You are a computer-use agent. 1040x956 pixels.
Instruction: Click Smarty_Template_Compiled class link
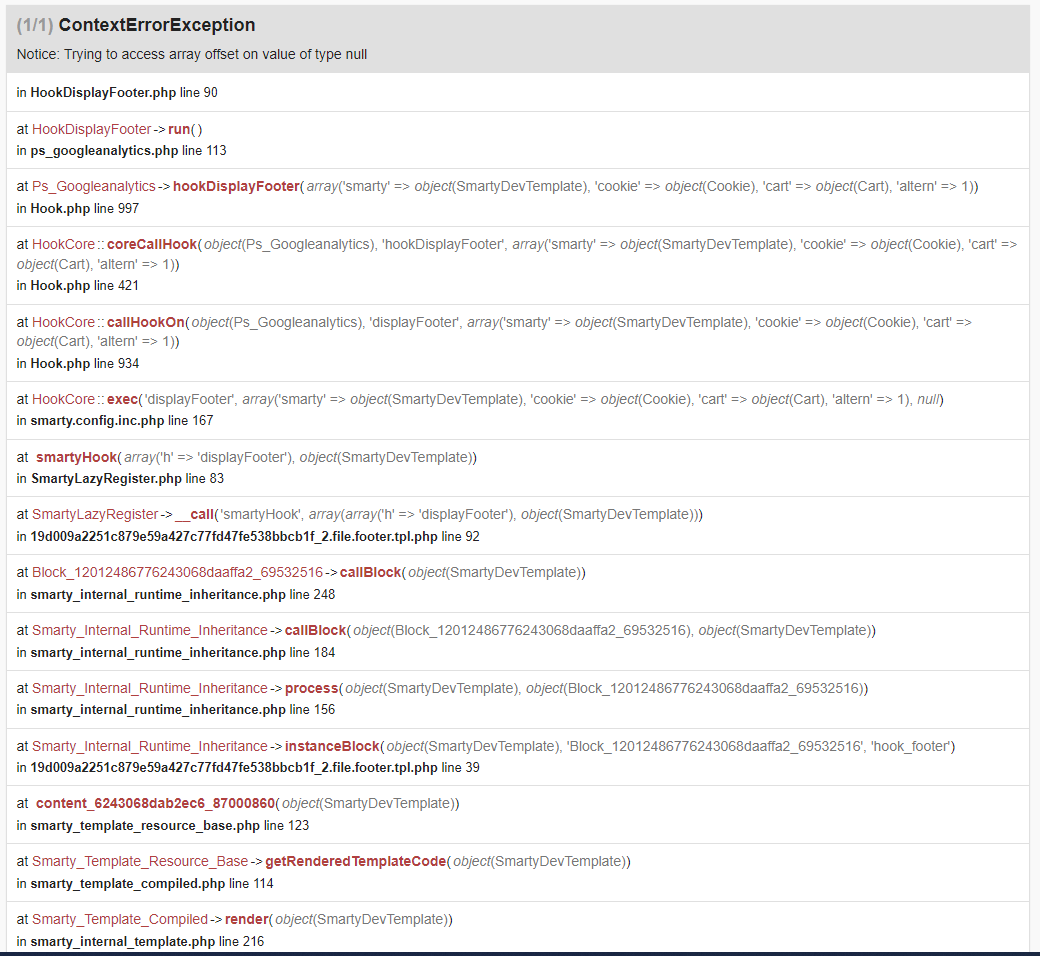pos(120,920)
